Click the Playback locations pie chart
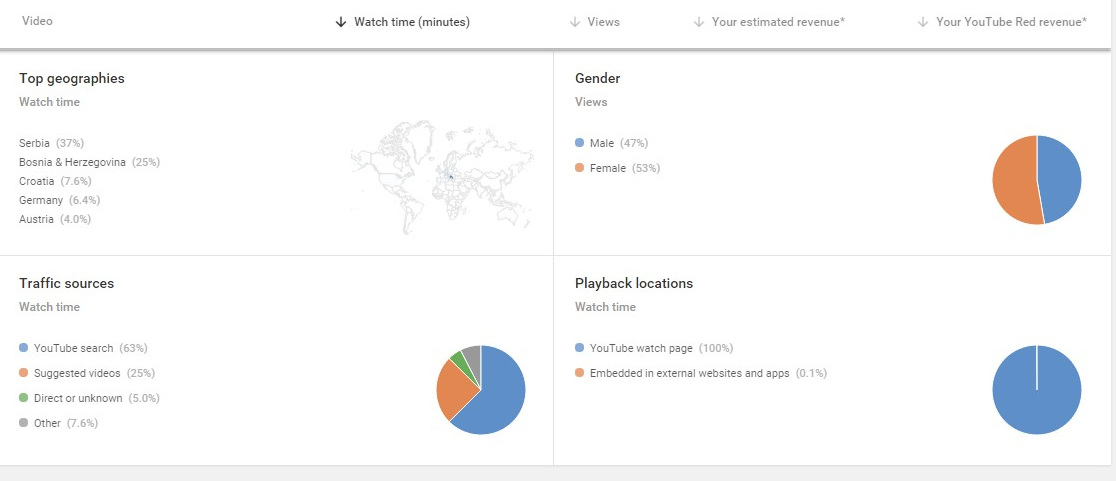The width and height of the screenshot is (1116, 481). click(x=1037, y=389)
